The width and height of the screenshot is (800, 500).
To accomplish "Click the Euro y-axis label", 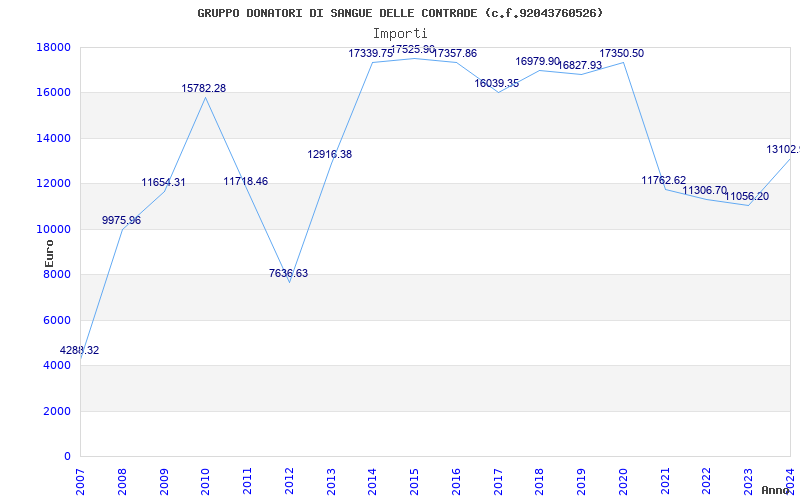I will (49, 252).
